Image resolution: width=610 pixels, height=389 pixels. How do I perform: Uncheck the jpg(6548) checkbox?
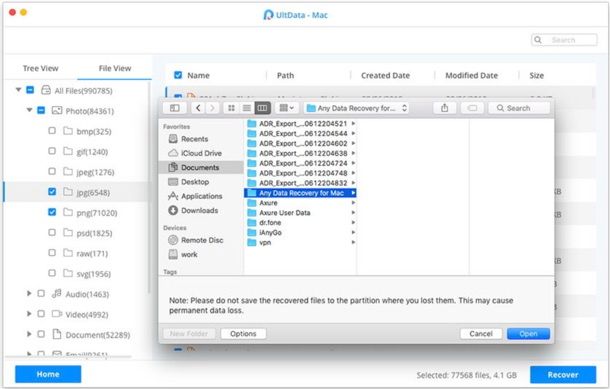coord(52,191)
